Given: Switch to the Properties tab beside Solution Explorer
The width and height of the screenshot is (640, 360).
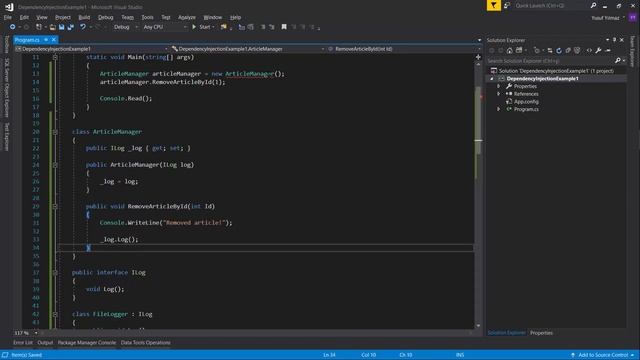Looking at the screenshot, I should [541, 333].
